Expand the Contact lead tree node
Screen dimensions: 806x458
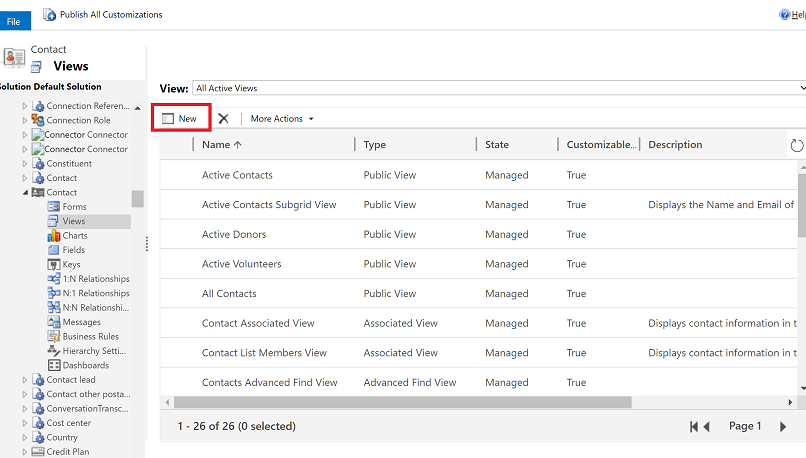point(24,380)
